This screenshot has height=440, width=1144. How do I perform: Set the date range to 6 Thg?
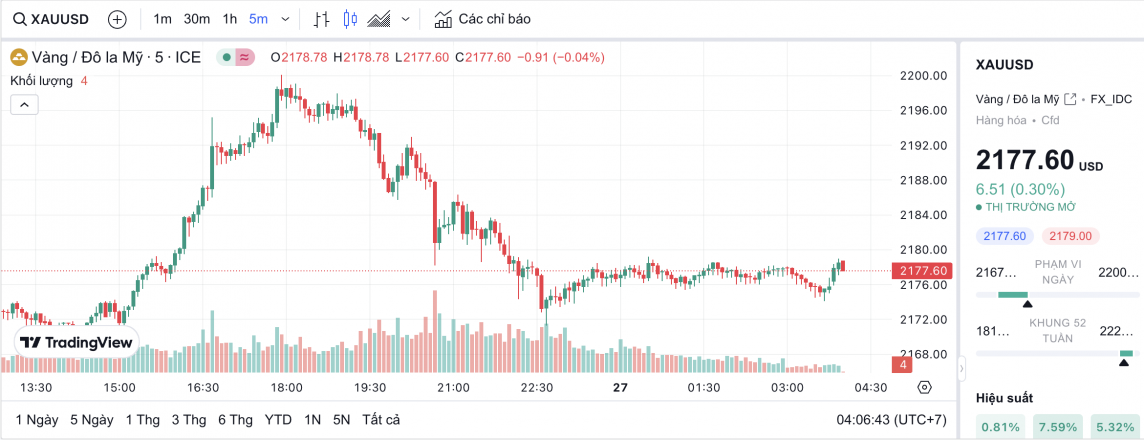(235, 420)
